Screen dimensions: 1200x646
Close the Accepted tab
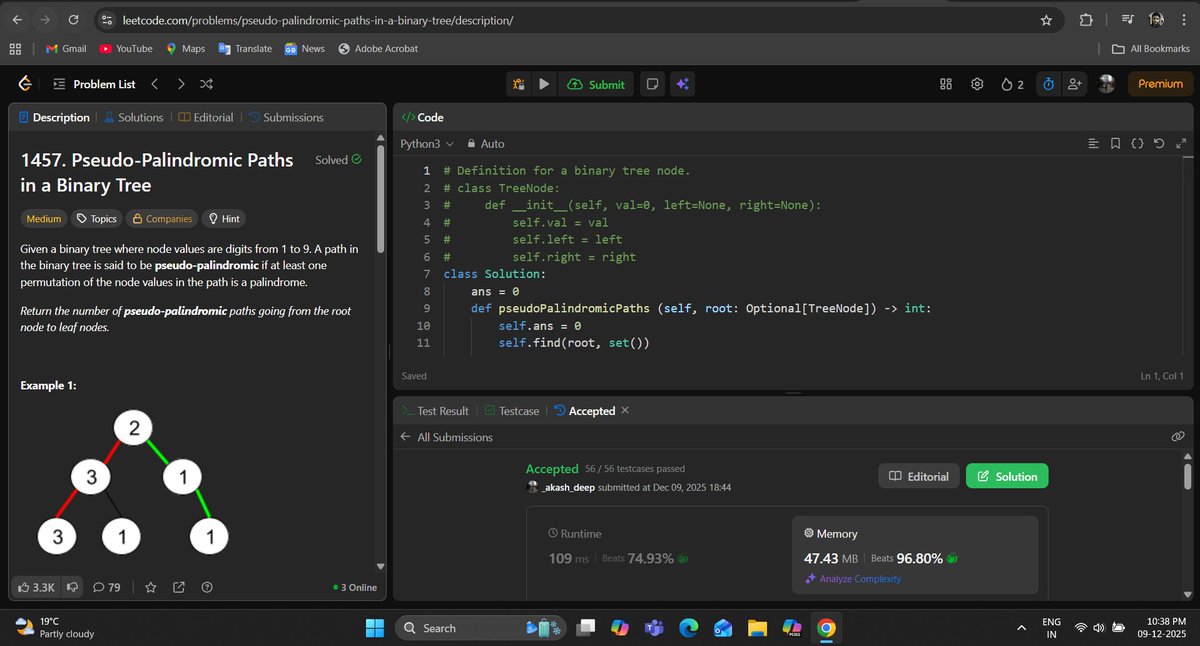[x=625, y=411]
